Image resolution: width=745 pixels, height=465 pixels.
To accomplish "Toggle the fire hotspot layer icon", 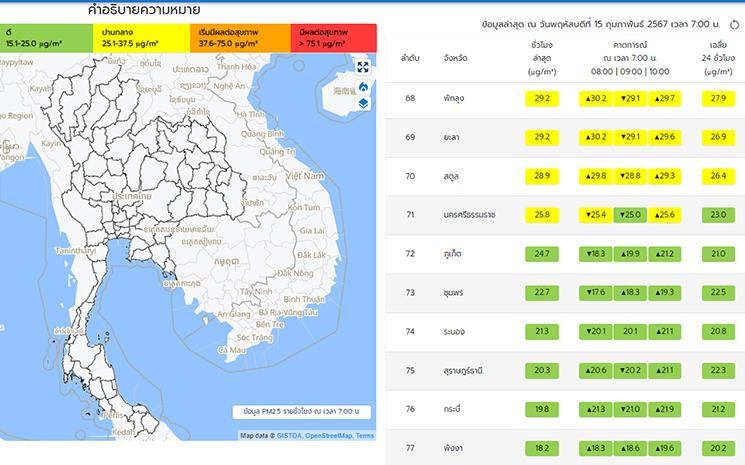I will (363, 86).
